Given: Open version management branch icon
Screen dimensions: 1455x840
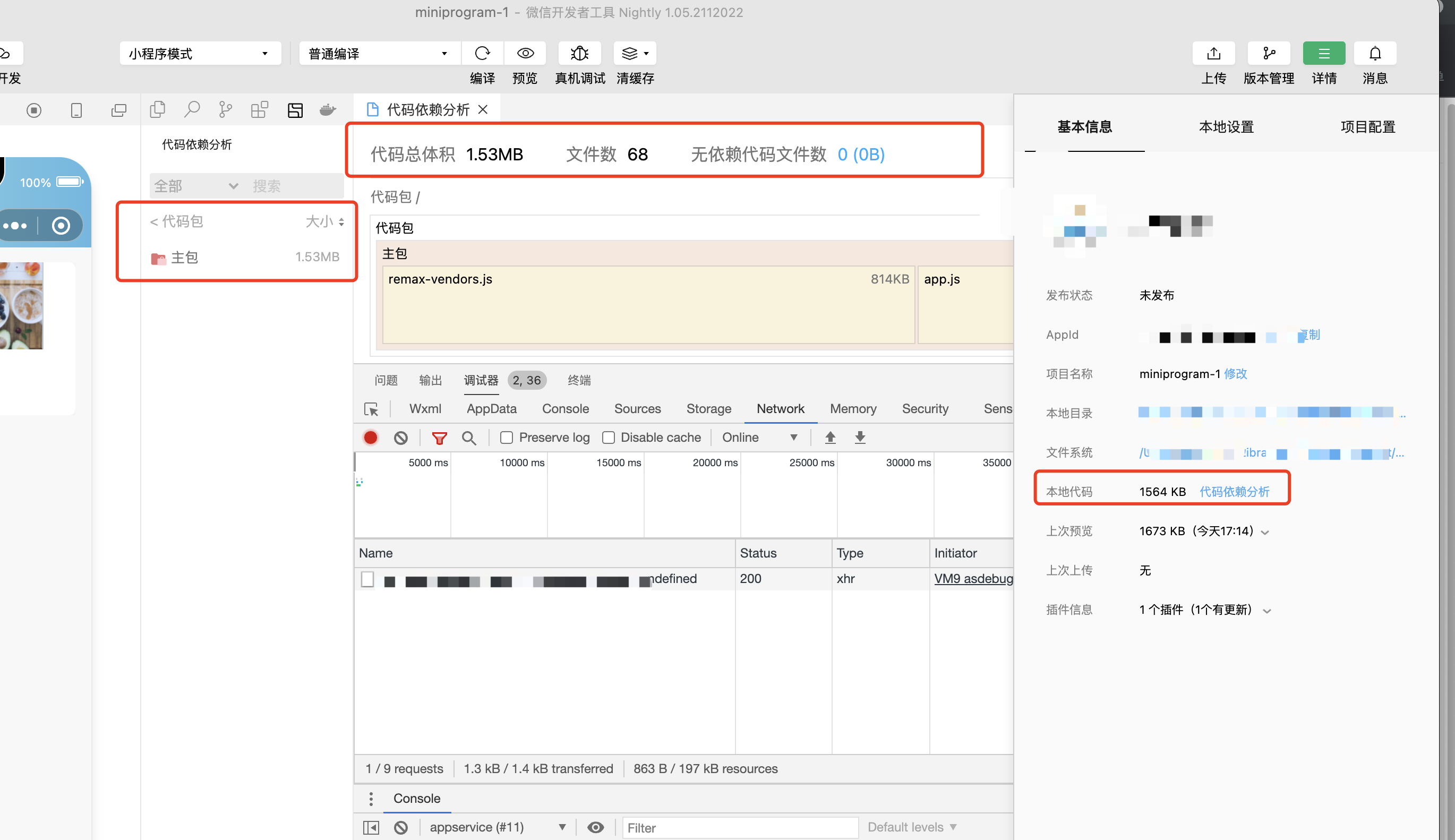Looking at the screenshot, I should 1269,54.
